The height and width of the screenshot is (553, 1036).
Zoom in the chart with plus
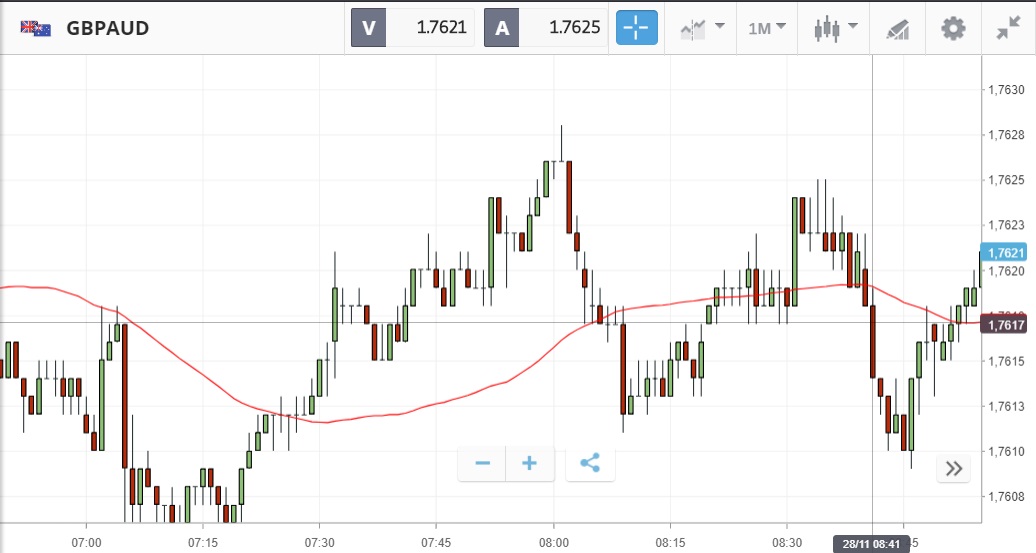(530, 463)
